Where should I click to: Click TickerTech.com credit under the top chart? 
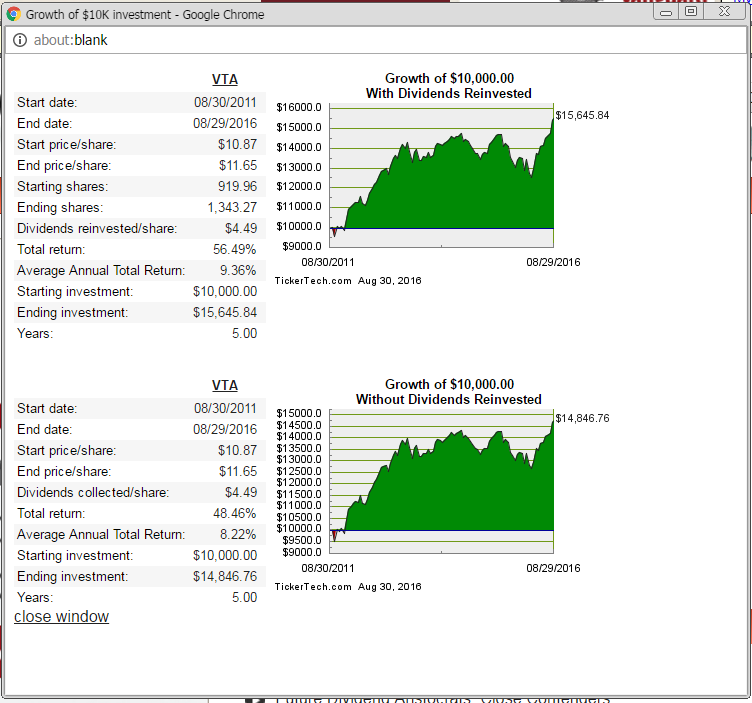tap(313, 281)
